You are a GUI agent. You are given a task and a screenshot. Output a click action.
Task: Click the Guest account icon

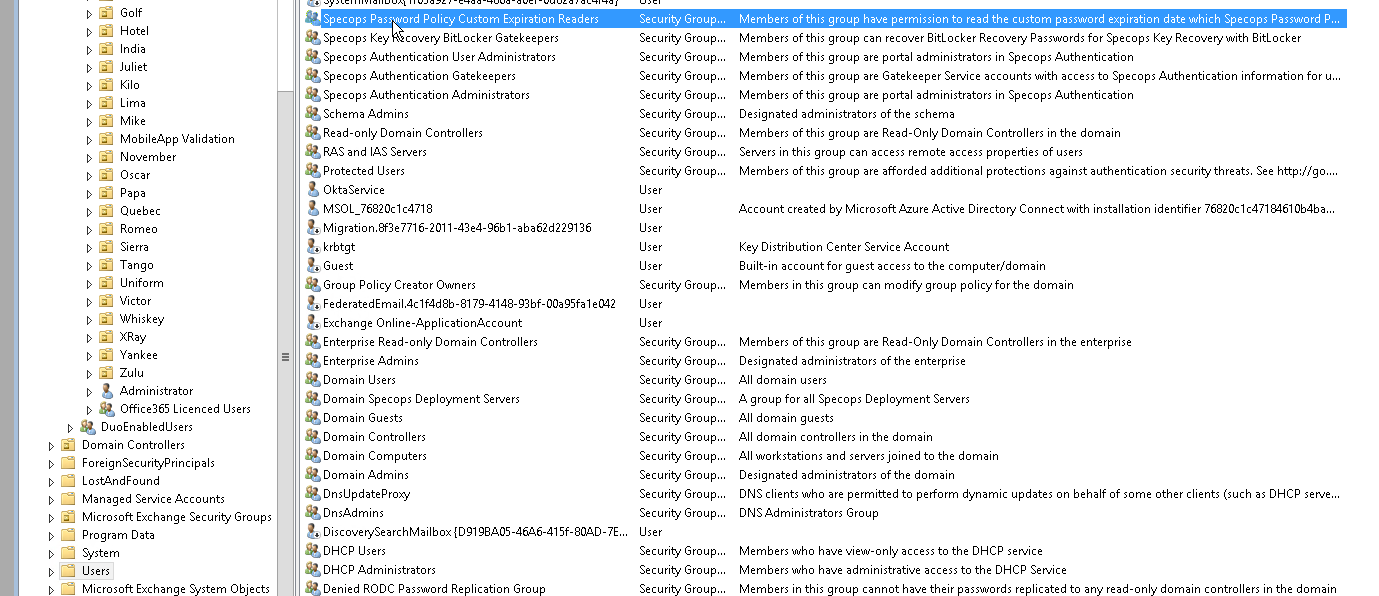(x=312, y=266)
